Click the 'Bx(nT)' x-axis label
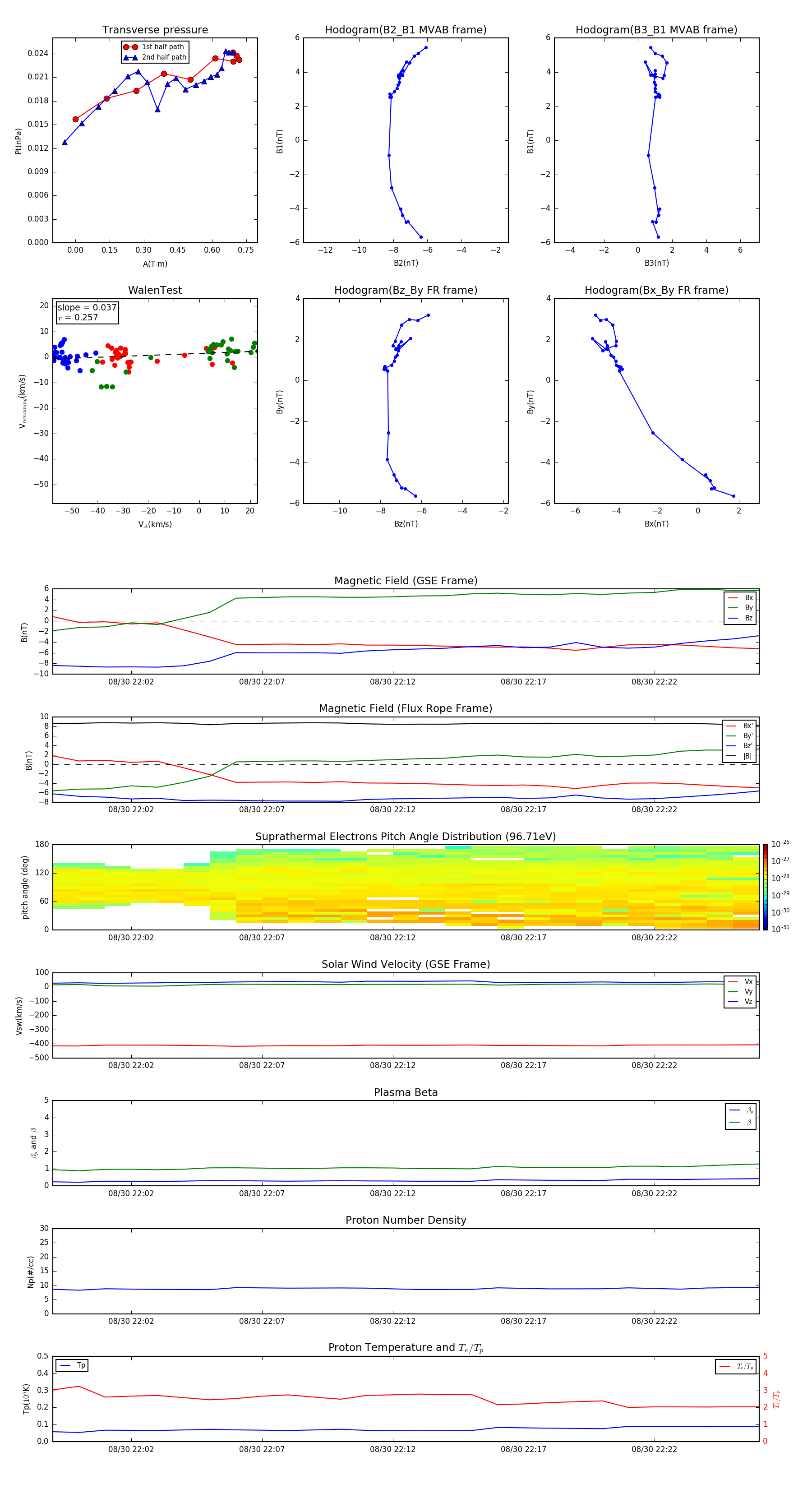This screenshot has width=812, height=1489. tap(656, 524)
